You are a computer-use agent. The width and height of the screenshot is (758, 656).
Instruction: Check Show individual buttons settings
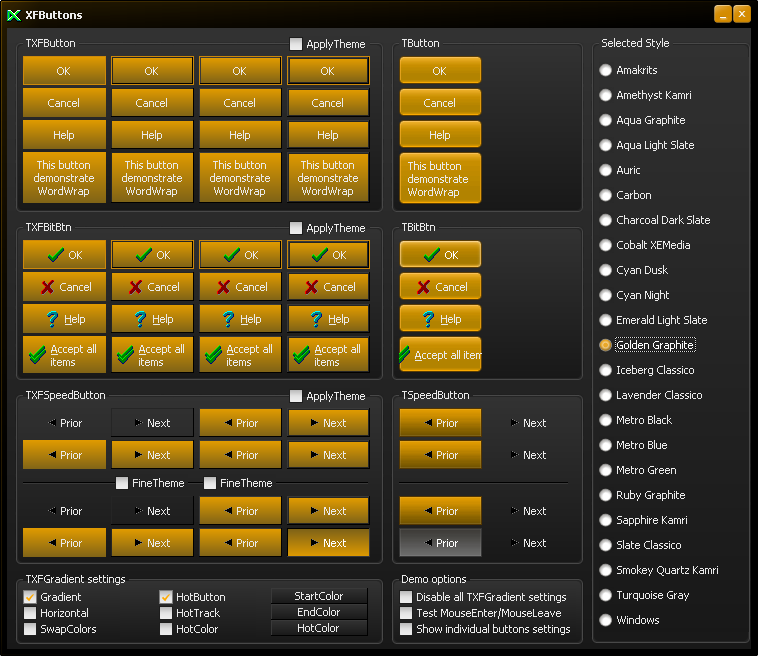coord(406,629)
